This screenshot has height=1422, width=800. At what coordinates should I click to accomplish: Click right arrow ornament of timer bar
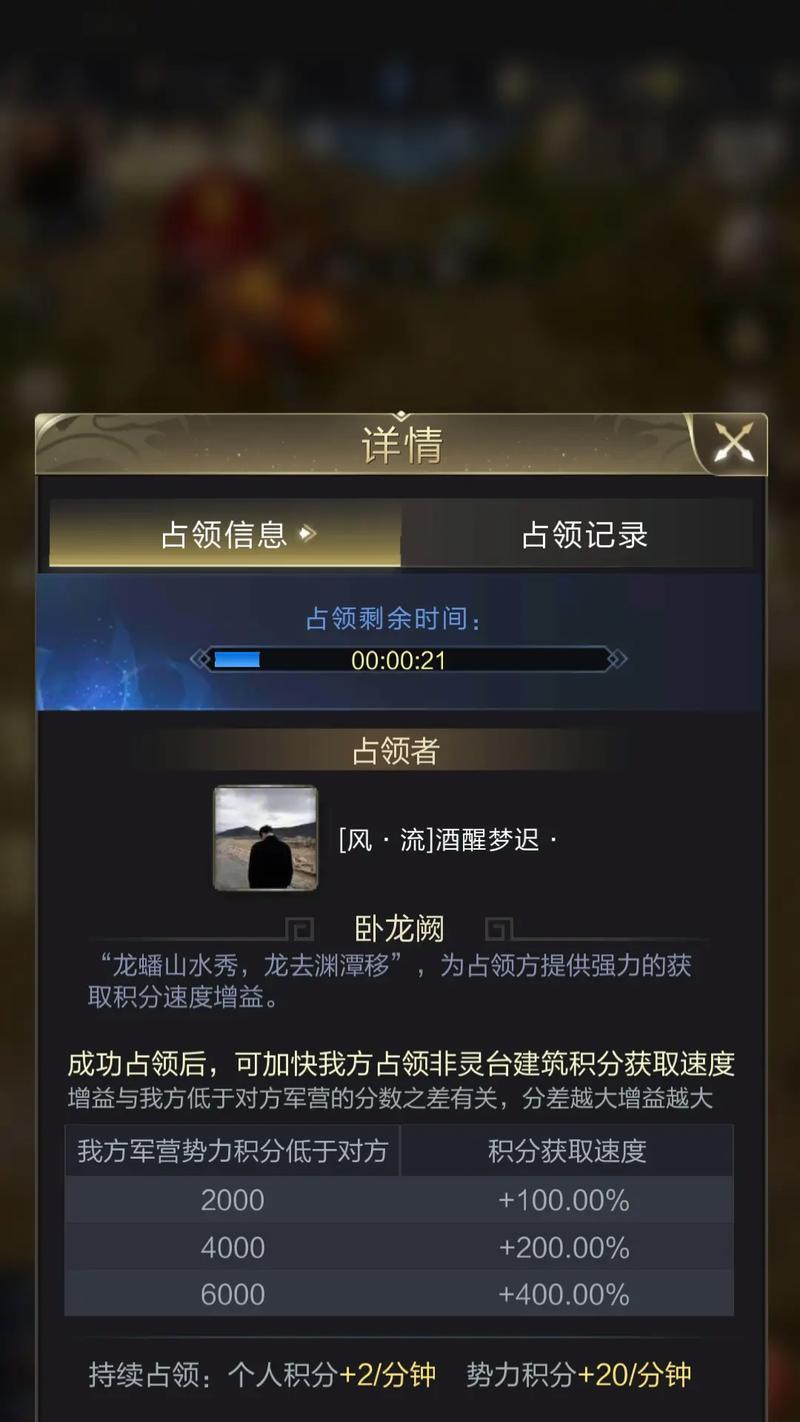[x=617, y=660]
